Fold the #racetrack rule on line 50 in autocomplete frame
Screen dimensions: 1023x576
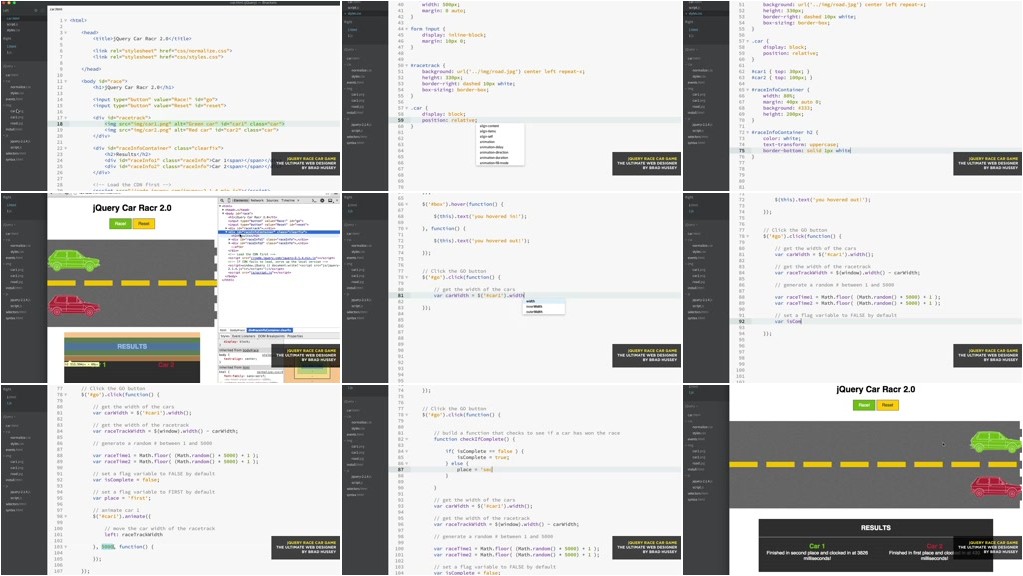pos(406,65)
